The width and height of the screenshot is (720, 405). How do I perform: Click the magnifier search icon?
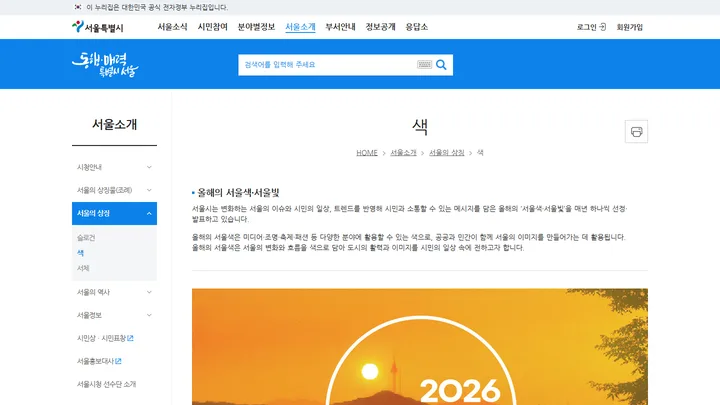click(441, 65)
